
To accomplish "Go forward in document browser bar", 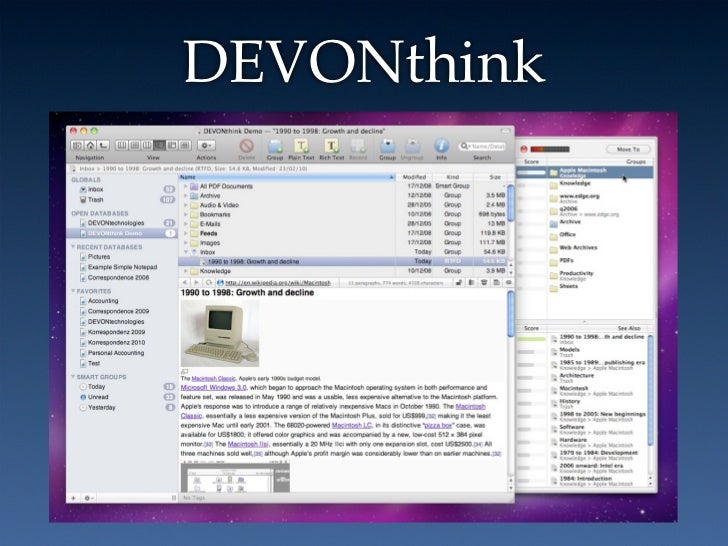I will click(196, 282).
